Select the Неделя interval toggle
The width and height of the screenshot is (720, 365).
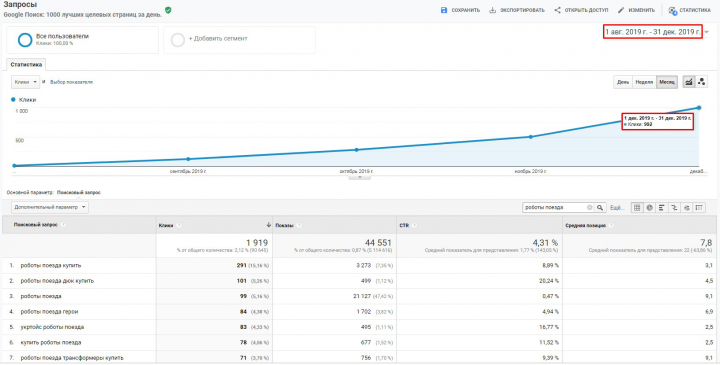(x=644, y=82)
